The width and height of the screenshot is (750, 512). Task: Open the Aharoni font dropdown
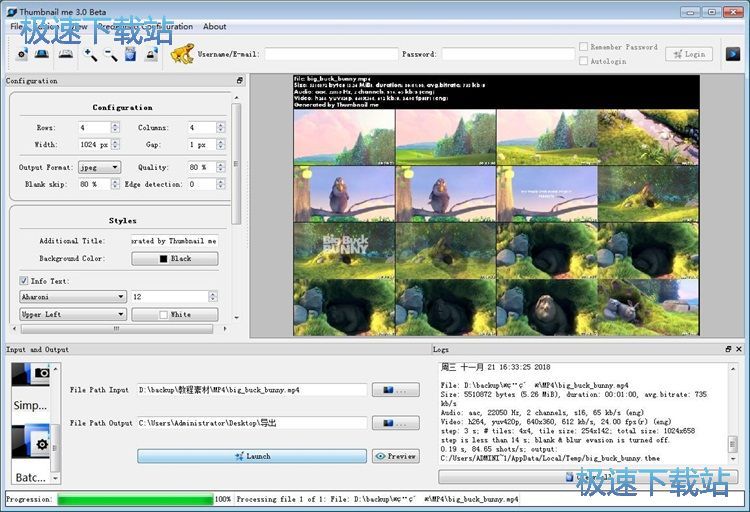point(73,297)
